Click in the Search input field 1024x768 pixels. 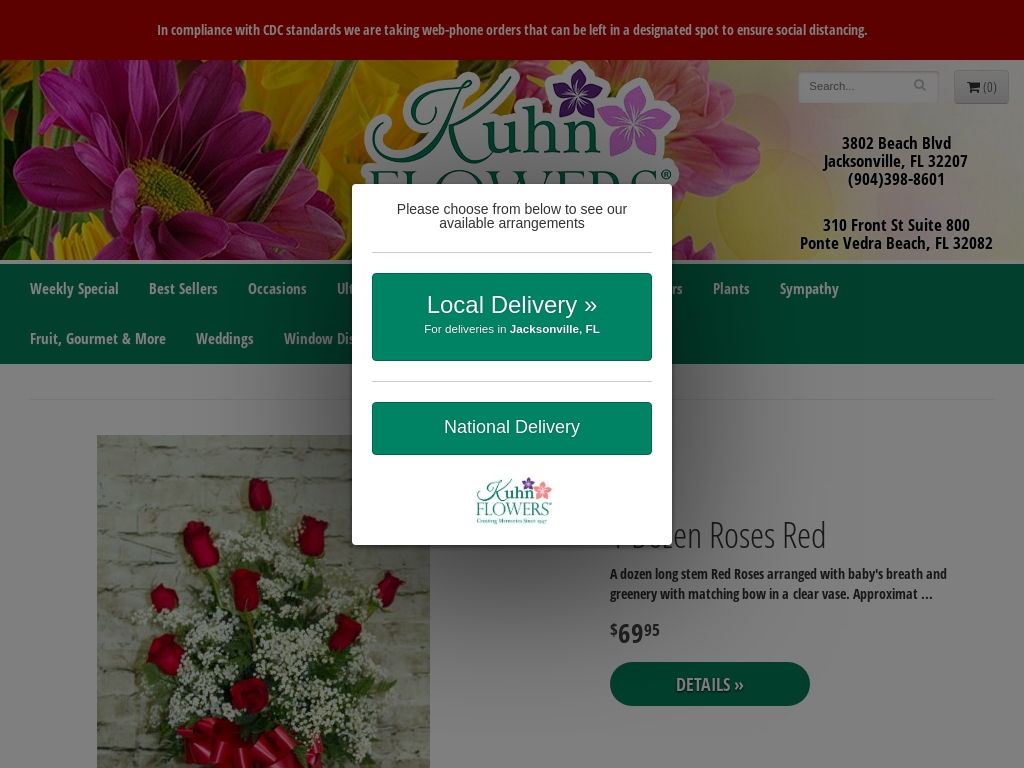(x=857, y=86)
